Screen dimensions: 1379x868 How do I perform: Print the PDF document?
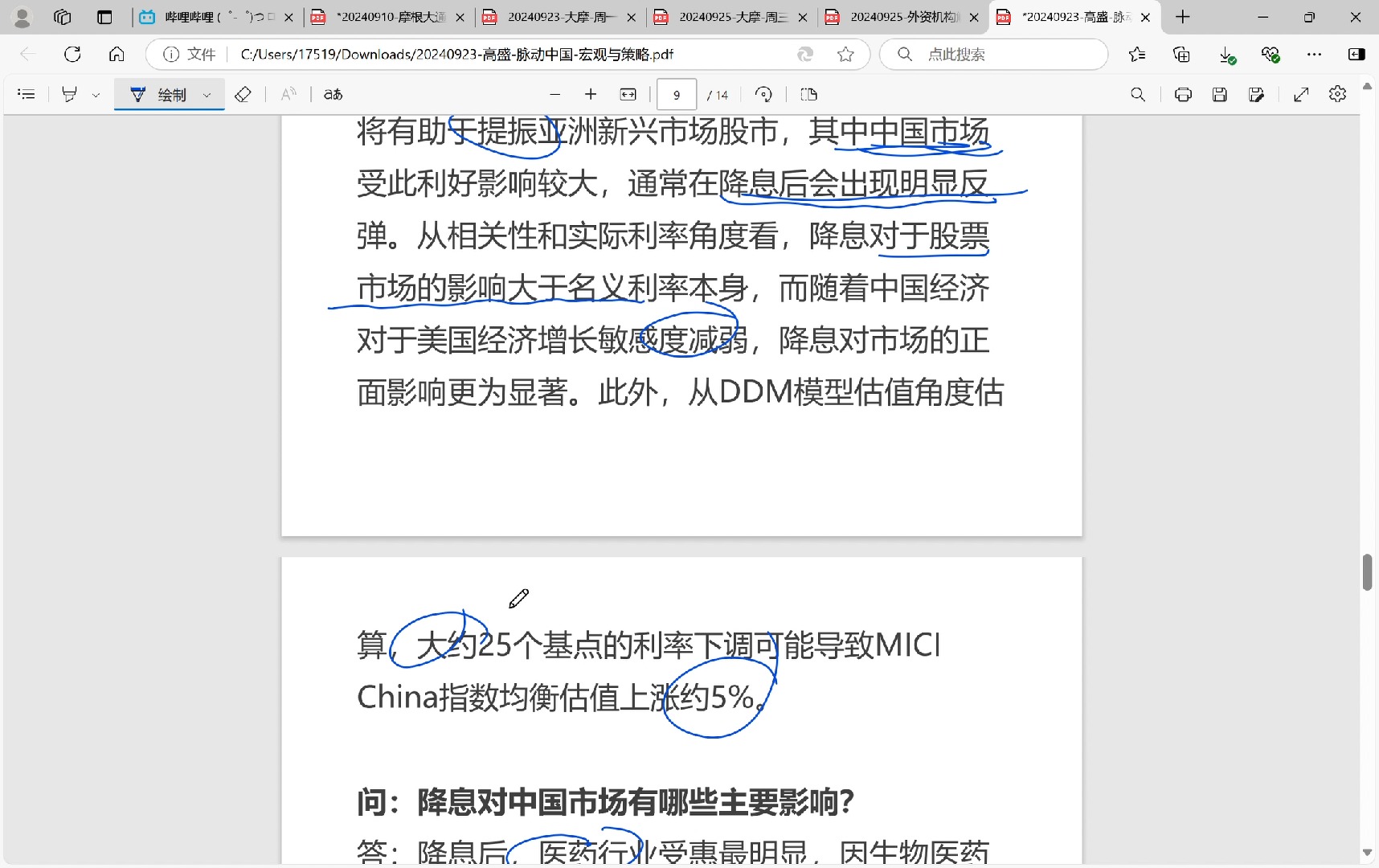1183,95
